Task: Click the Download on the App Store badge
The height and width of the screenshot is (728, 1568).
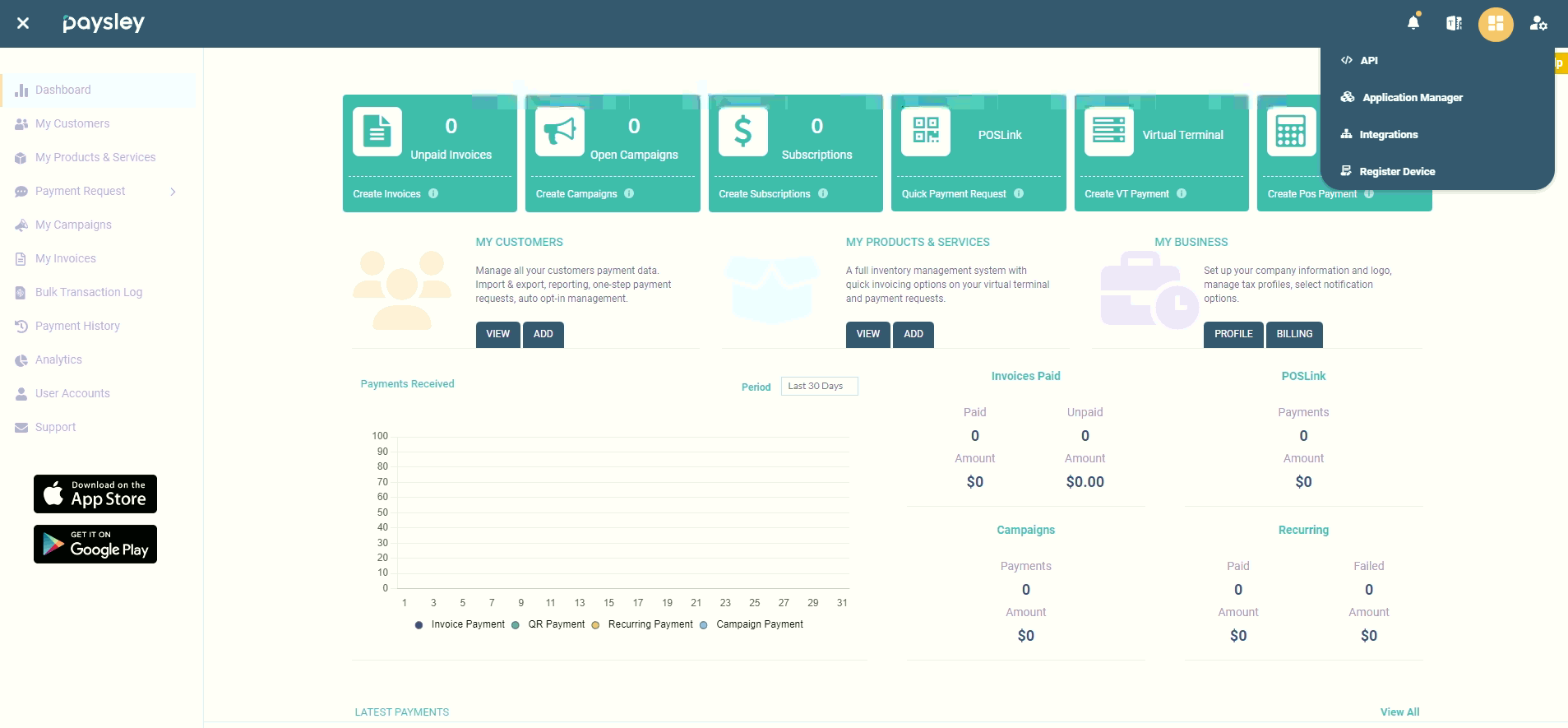Action: click(x=95, y=494)
